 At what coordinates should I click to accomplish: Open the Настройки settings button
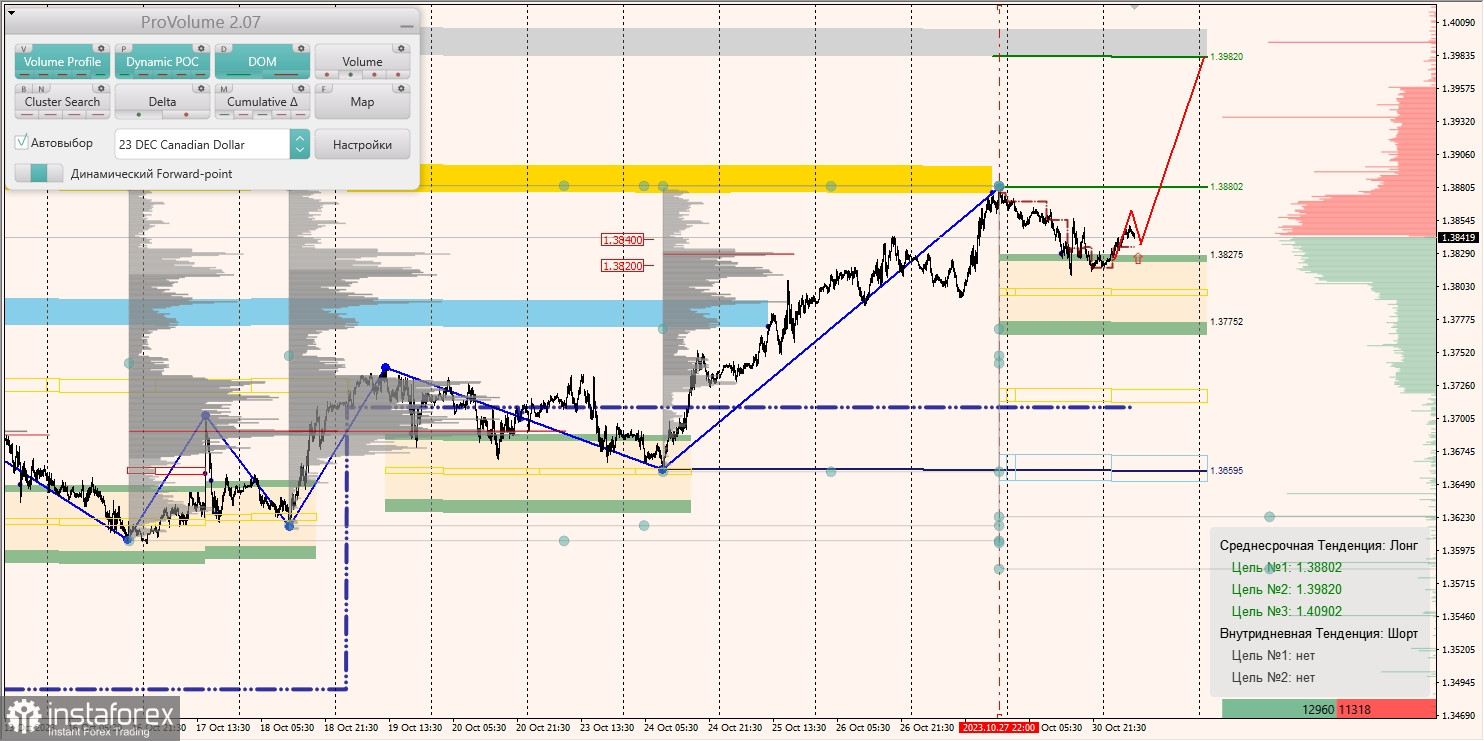[362, 144]
